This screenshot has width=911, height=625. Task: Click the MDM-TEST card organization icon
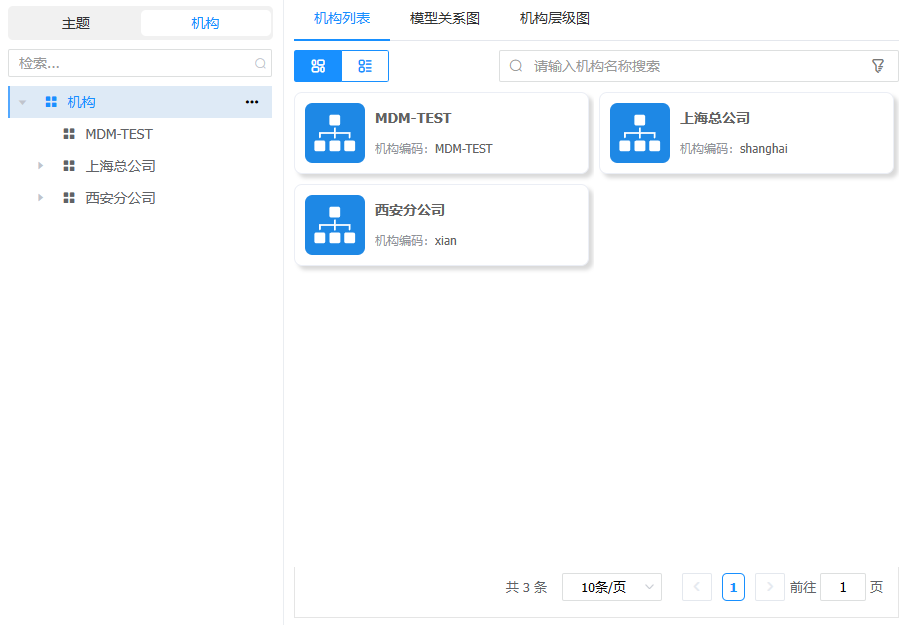point(335,133)
